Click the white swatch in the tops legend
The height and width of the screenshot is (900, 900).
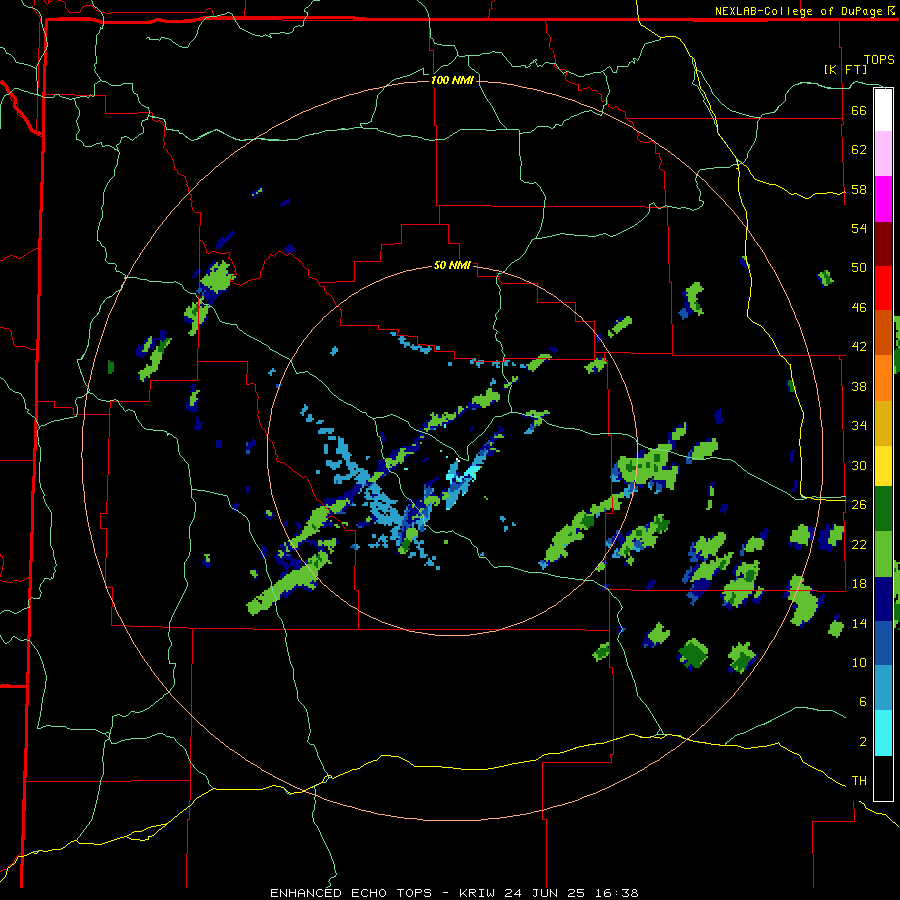883,110
